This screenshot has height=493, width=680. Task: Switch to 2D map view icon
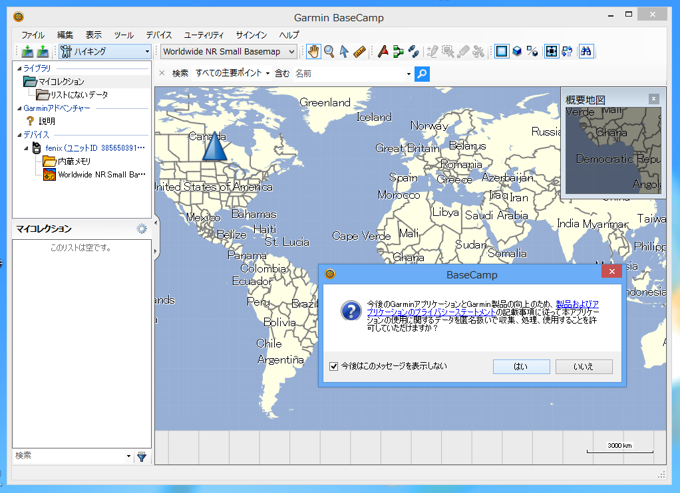pyautogui.click(x=502, y=52)
